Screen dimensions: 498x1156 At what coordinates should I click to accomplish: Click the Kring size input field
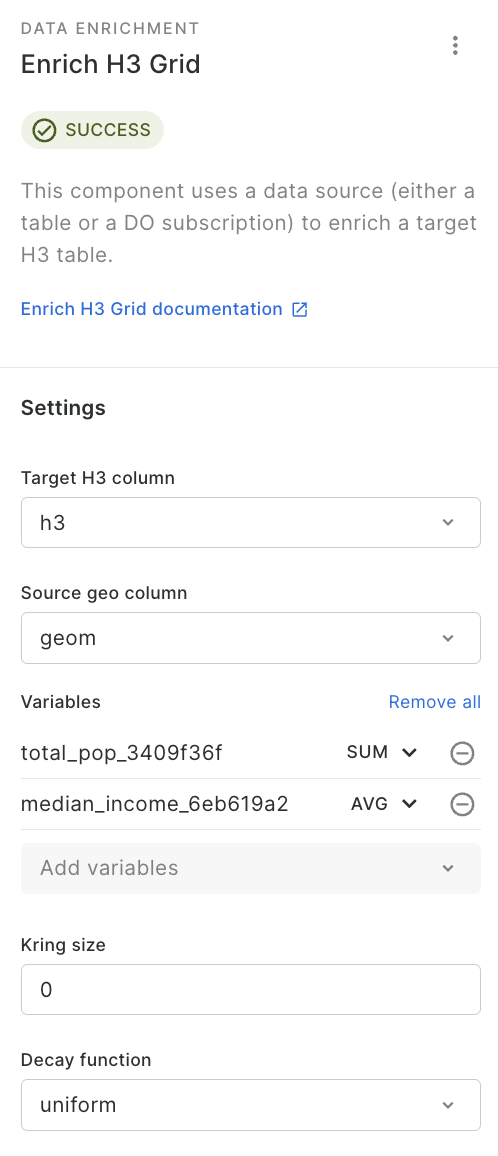click(251, 989)
